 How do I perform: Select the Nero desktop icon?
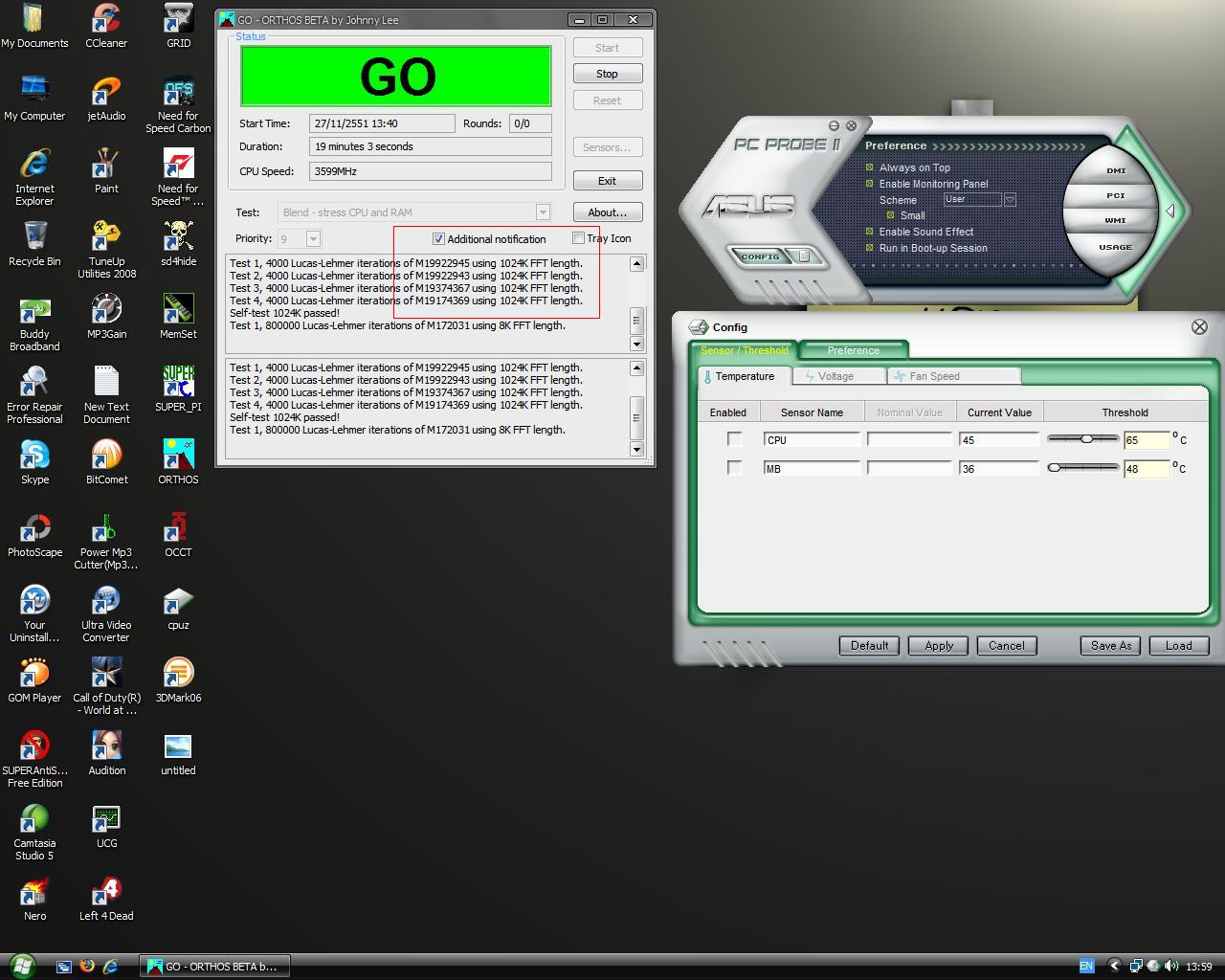point(34,899)
